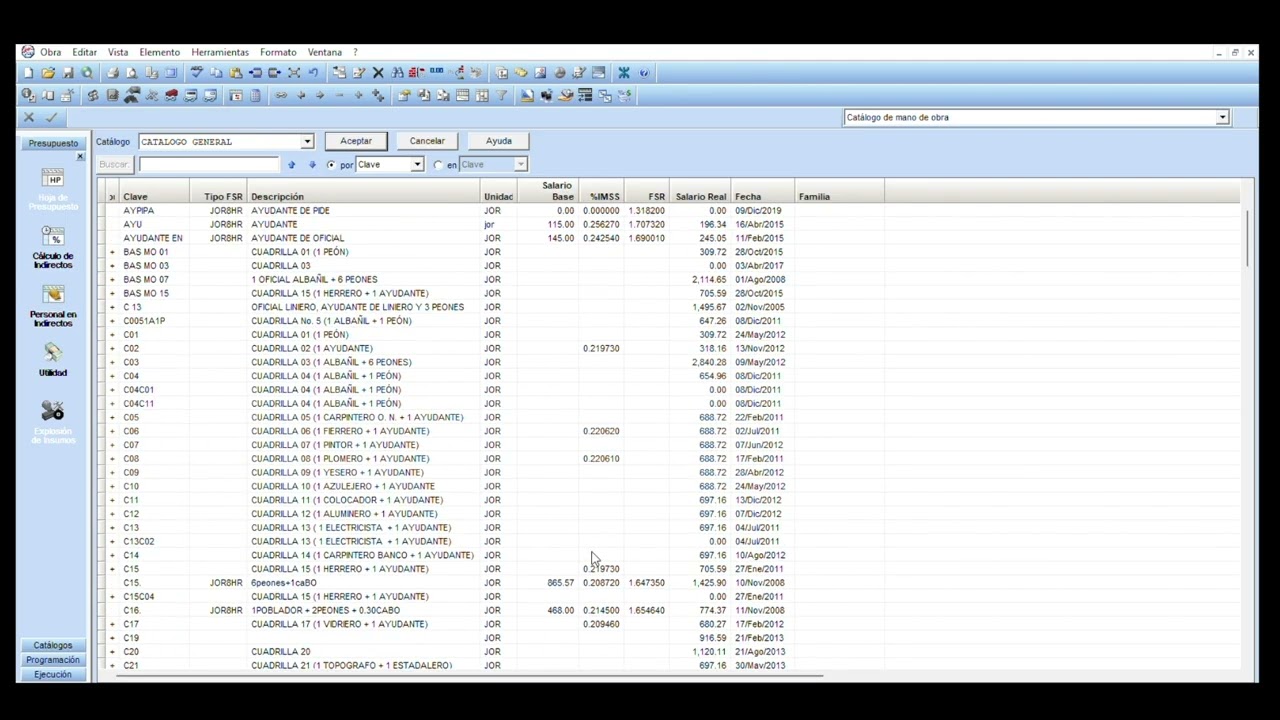
Task: Click the Aceptar button
Action: click(356, 141)
